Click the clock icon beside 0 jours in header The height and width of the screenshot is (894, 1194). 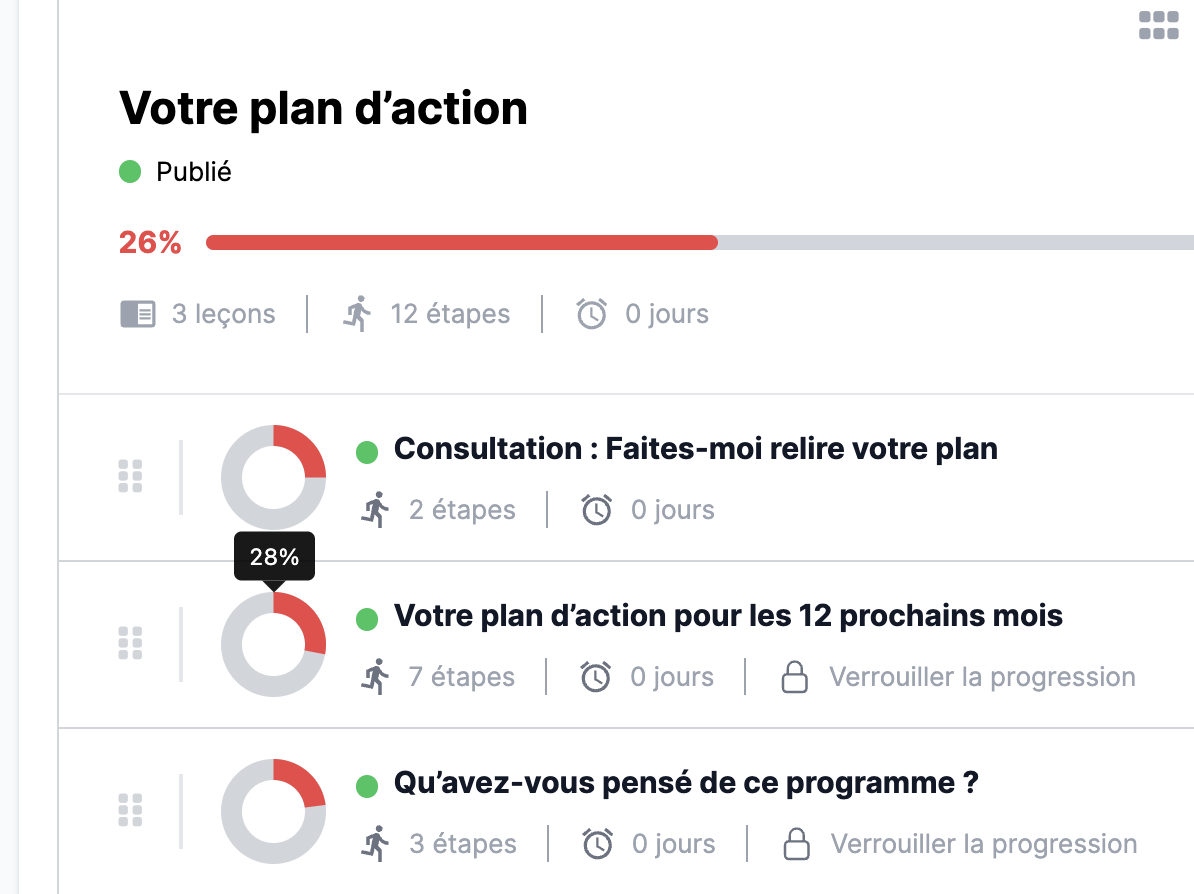[x=591, y=314]
